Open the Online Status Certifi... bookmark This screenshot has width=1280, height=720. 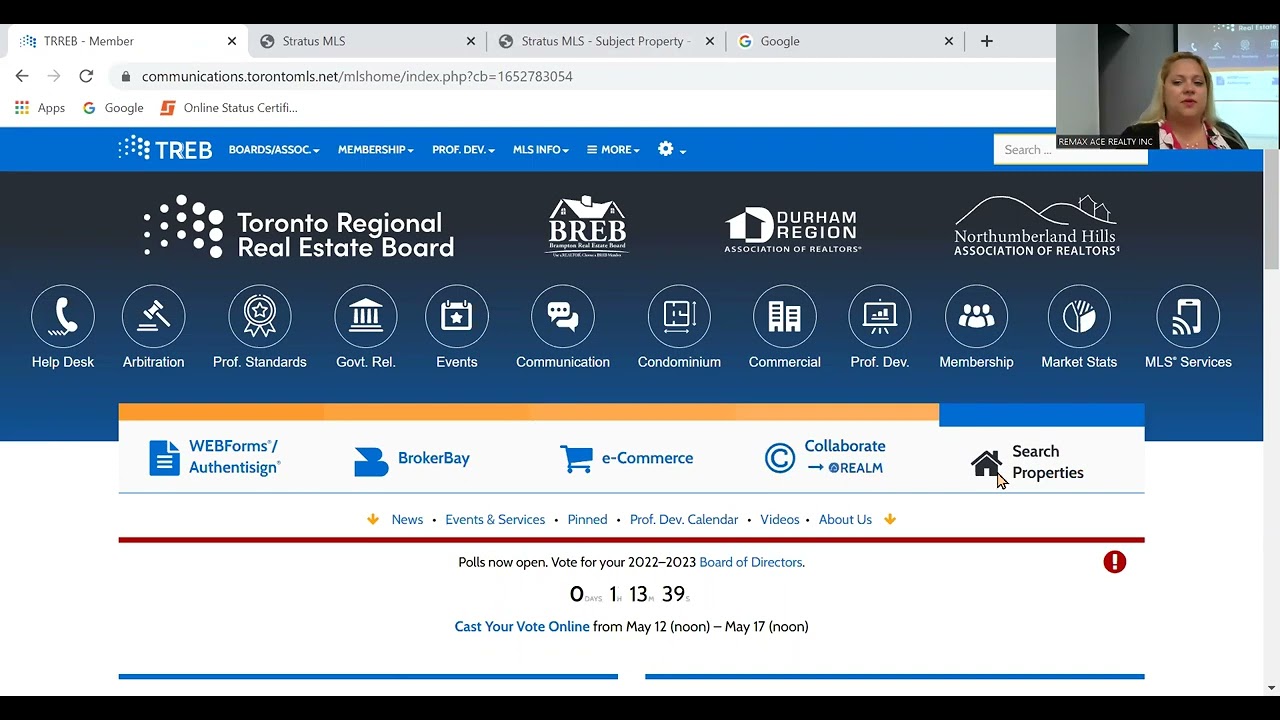coord(229,108)
